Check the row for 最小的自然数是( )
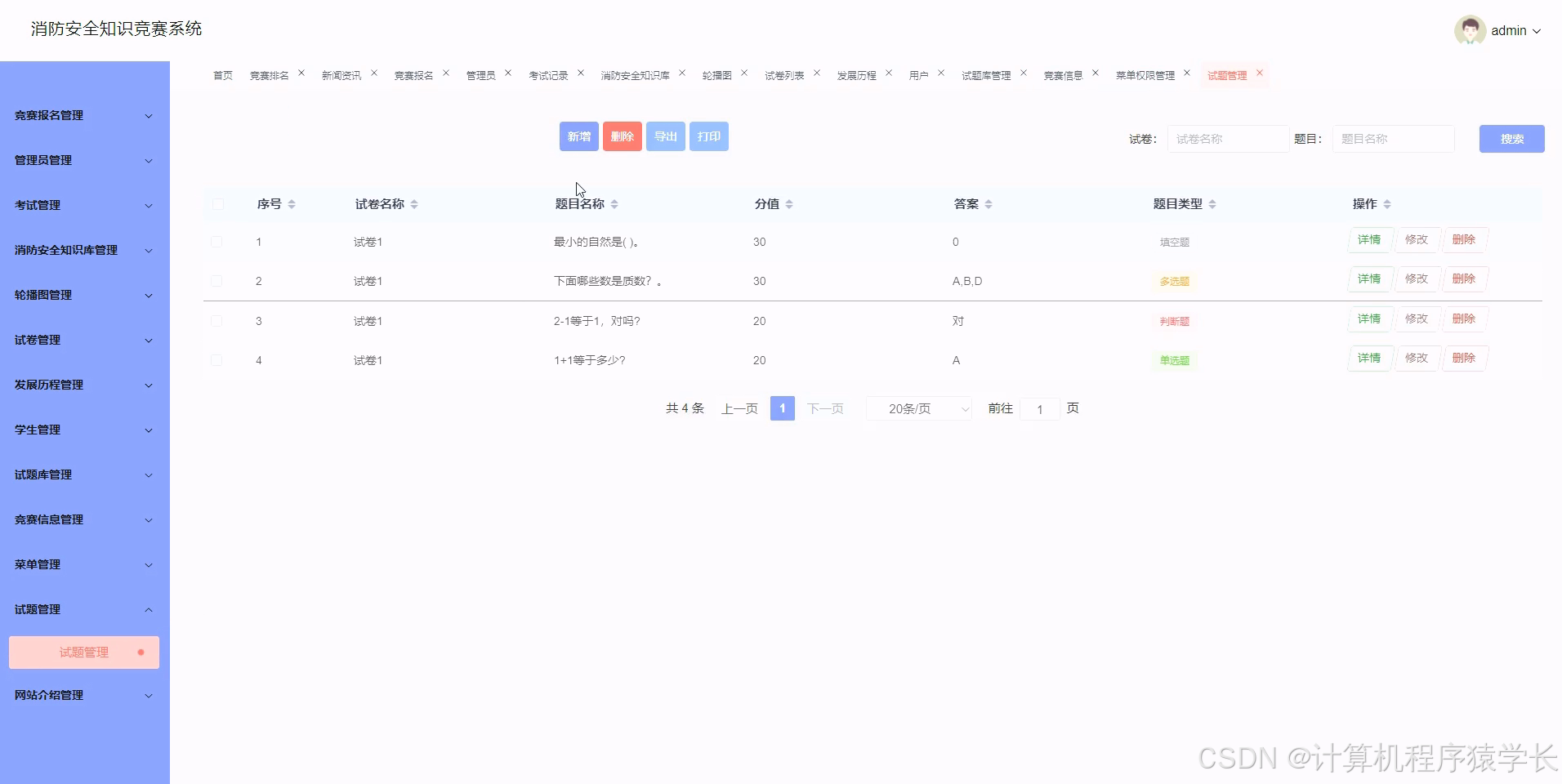The image size is (1562, 784). (x=216, y=242)
